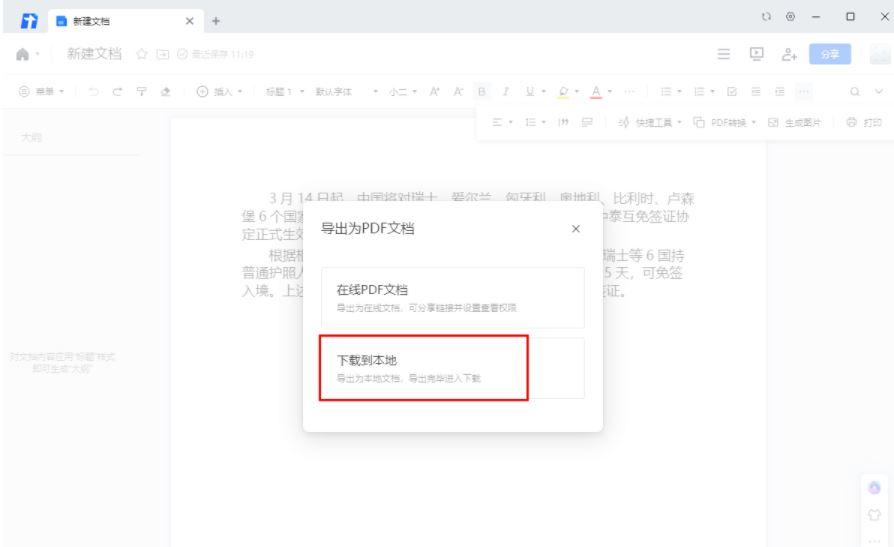Screen dimensions: 894x547
Task: Close the 导出为PDF文档 dialog
Action: 575,229
